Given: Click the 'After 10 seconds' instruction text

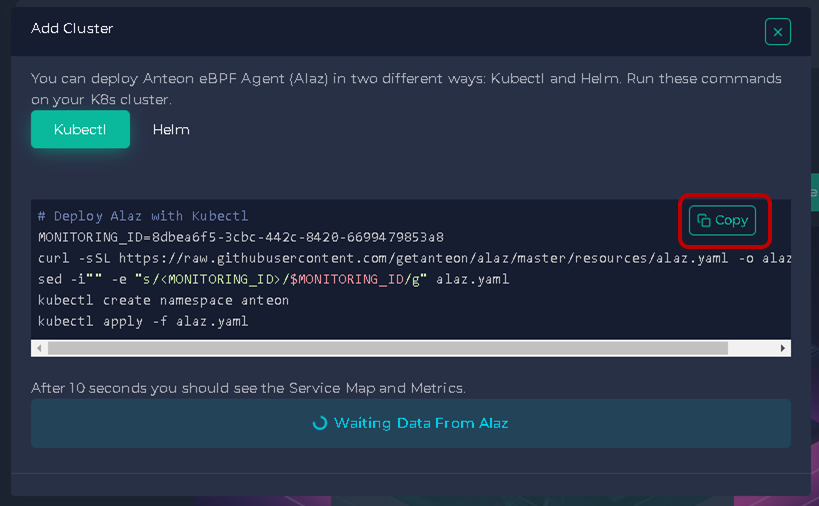Looking at the screenshot, I should pos(248,388).
